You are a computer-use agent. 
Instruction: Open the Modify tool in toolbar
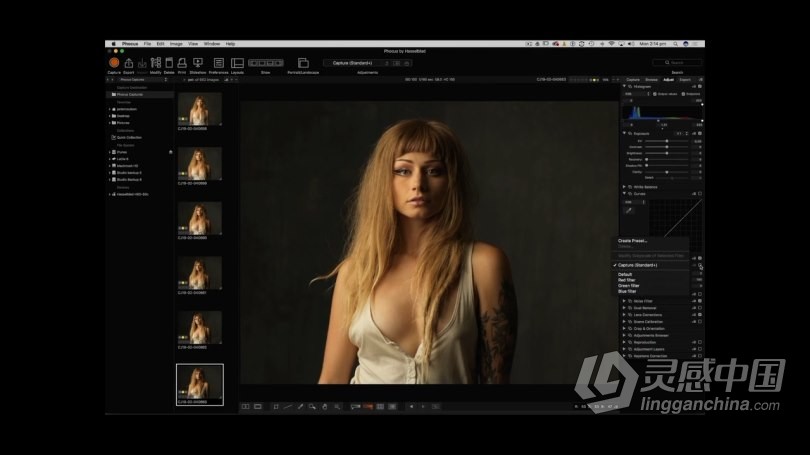(x=155, y=63)
